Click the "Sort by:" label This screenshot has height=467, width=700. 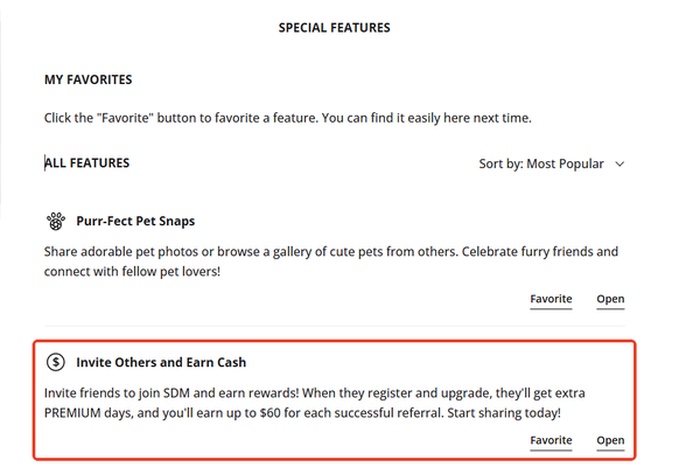(501, 164)
